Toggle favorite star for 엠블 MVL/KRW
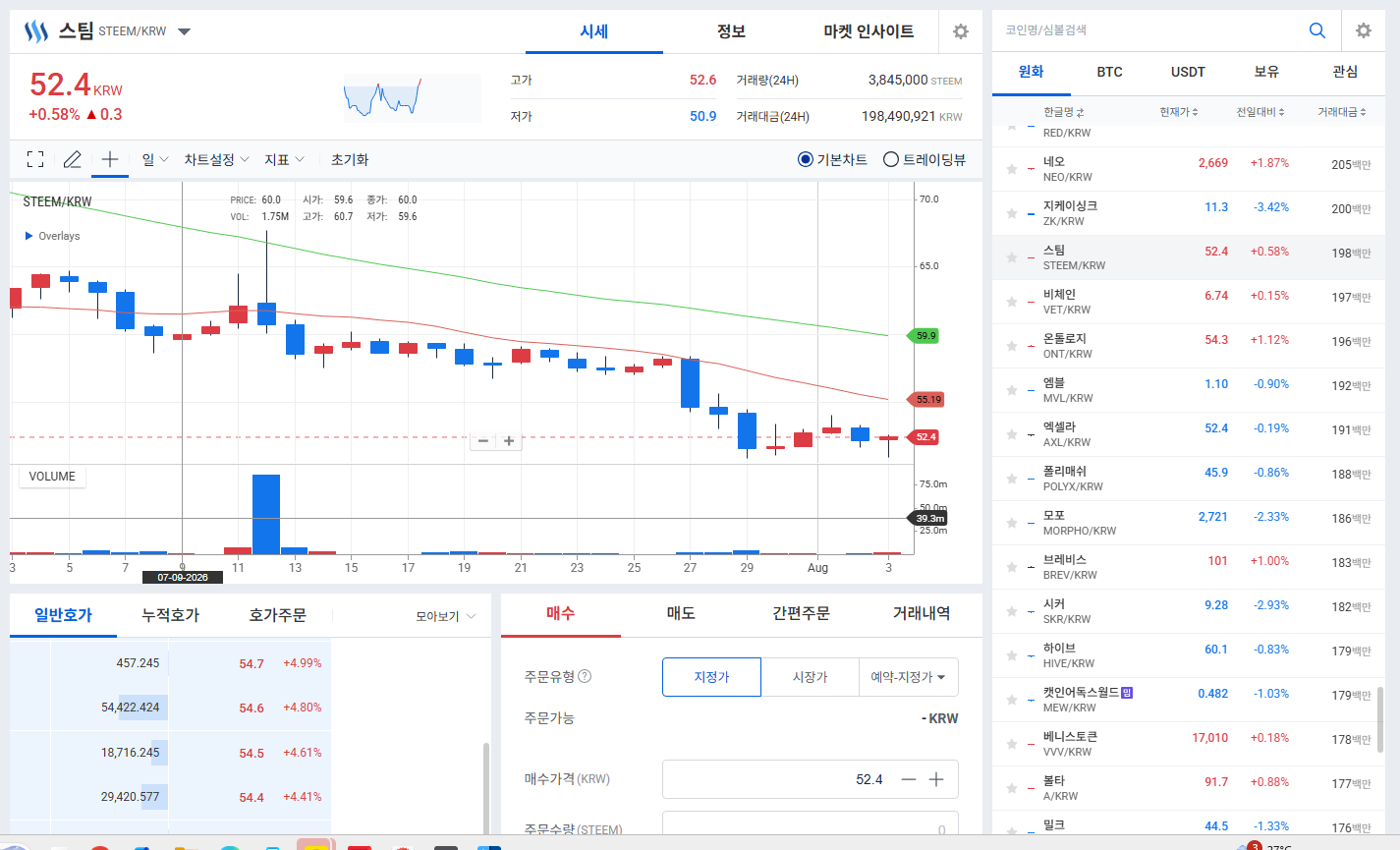Viewport: 1400px width, 850px height. pyautogui.click(x=1012, y=390)
